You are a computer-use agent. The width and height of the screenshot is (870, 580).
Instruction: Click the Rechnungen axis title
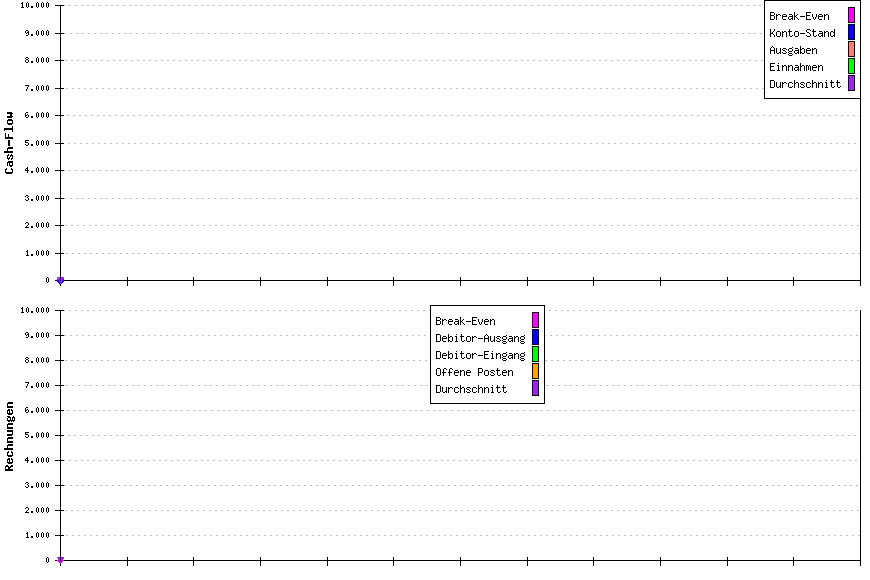[x=10, y=436]
